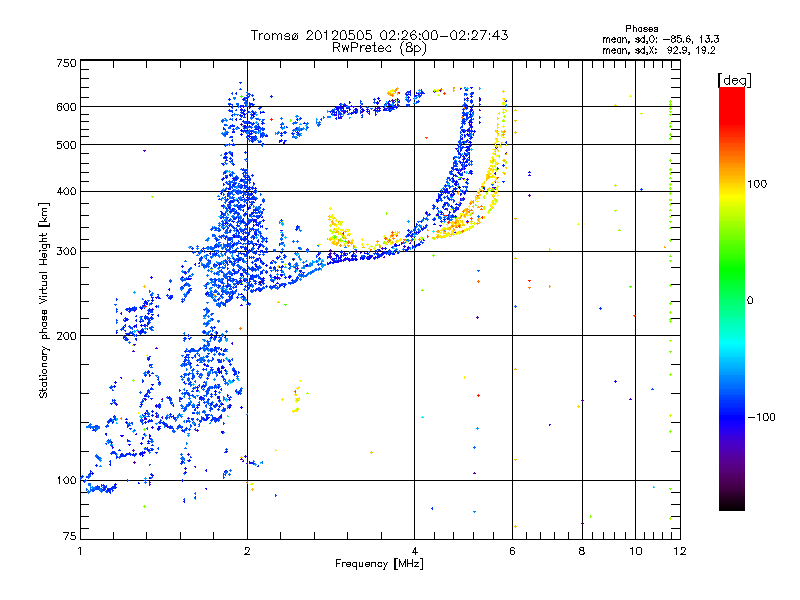This screenshot has height=600, width=800.
Task: Click the 'RwPretec (8p)' subtitle
Action: (x=380, y=48)
